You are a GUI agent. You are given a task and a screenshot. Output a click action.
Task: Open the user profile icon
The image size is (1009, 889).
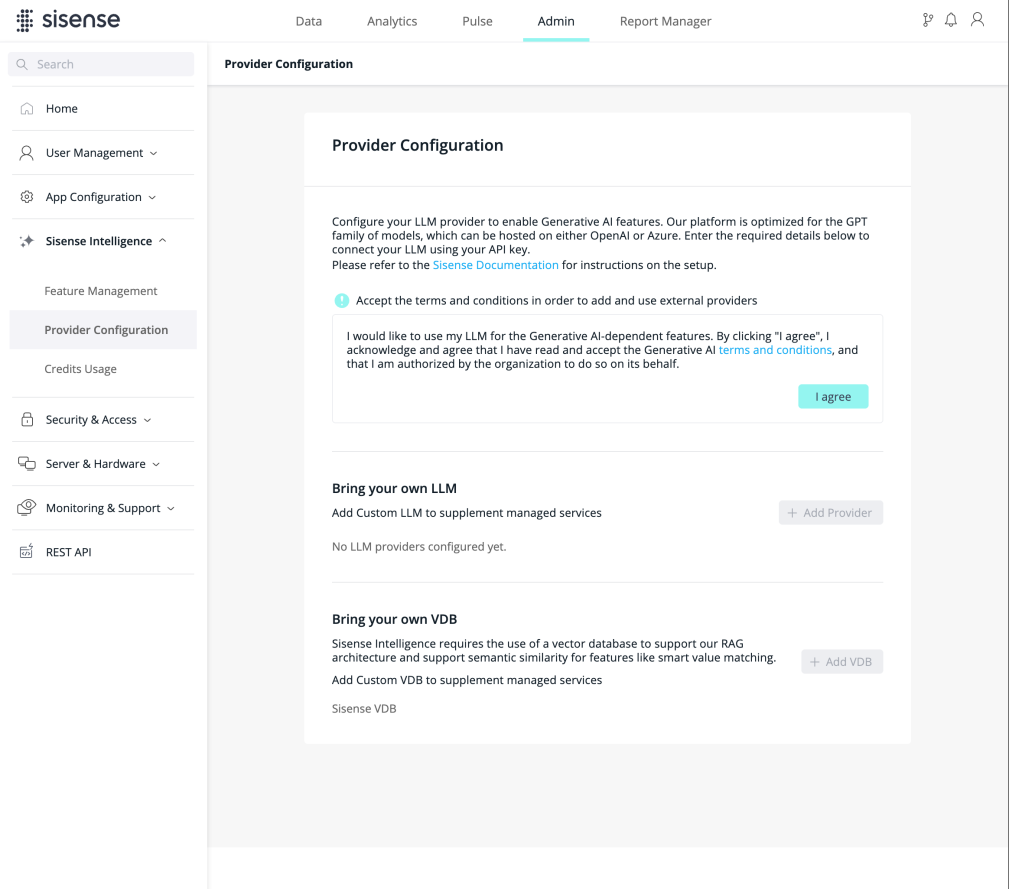(x=977, y=20)
